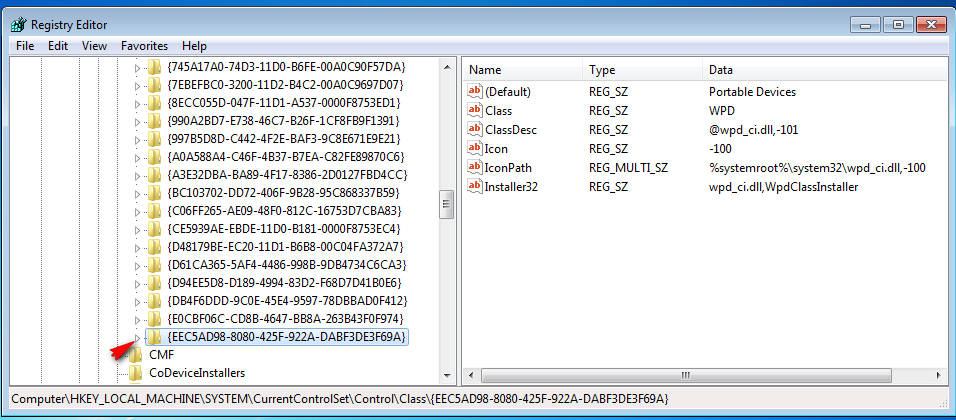The width and height of the screenshot is (956, 420).
Task: Expand the {990A2BD7-E738-46C7-B26F-1CF8FB9F1391} key
Action: [137, 121]
